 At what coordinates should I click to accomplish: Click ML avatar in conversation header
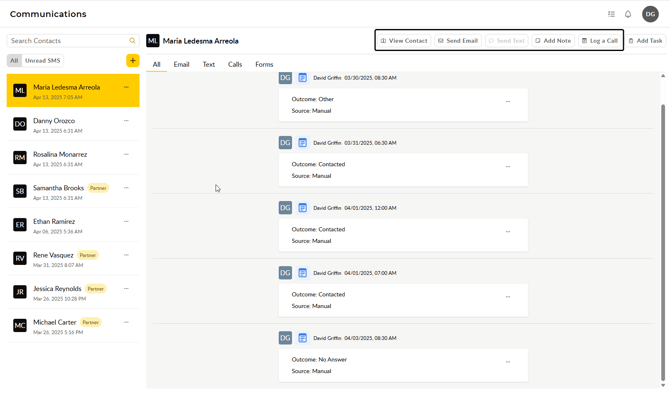[x=153, y=41]
